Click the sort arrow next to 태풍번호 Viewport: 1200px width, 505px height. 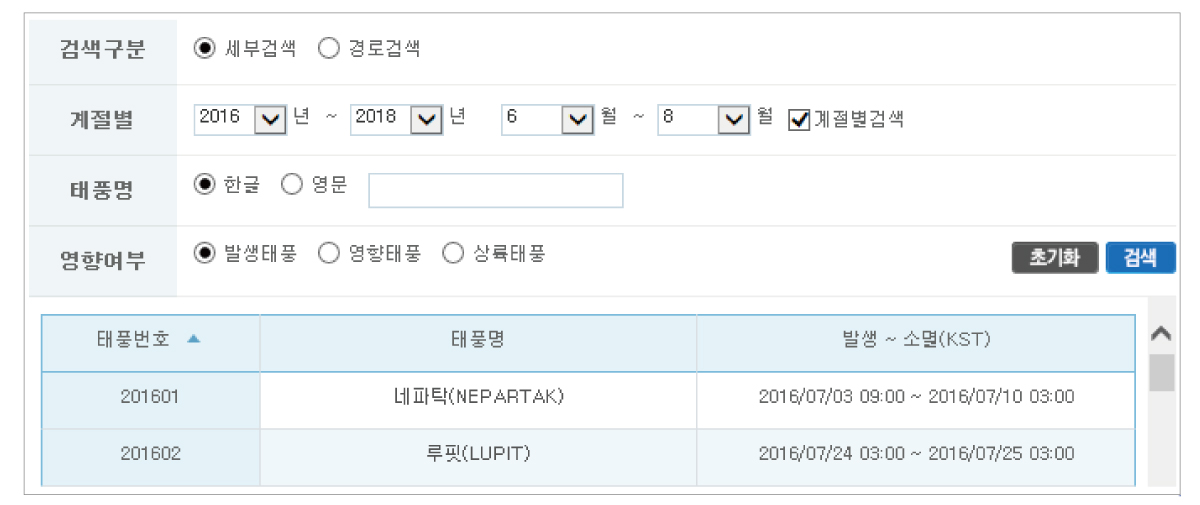pyautogui.click(x=193, y=339)
